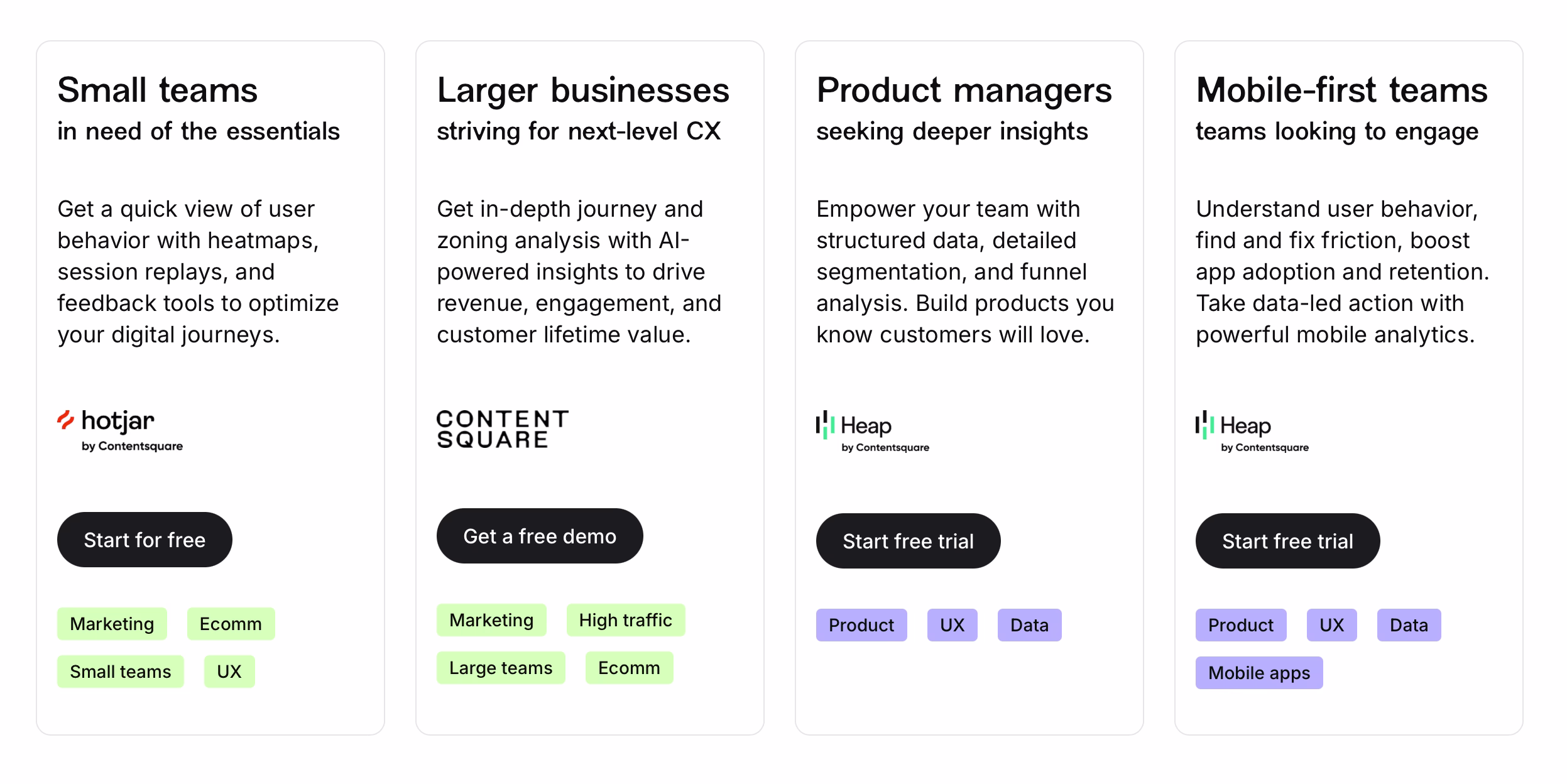1567x784 pixels.
Task: Click the Hotjar logo in the Small teams card
Action: (x=119, y=427)
